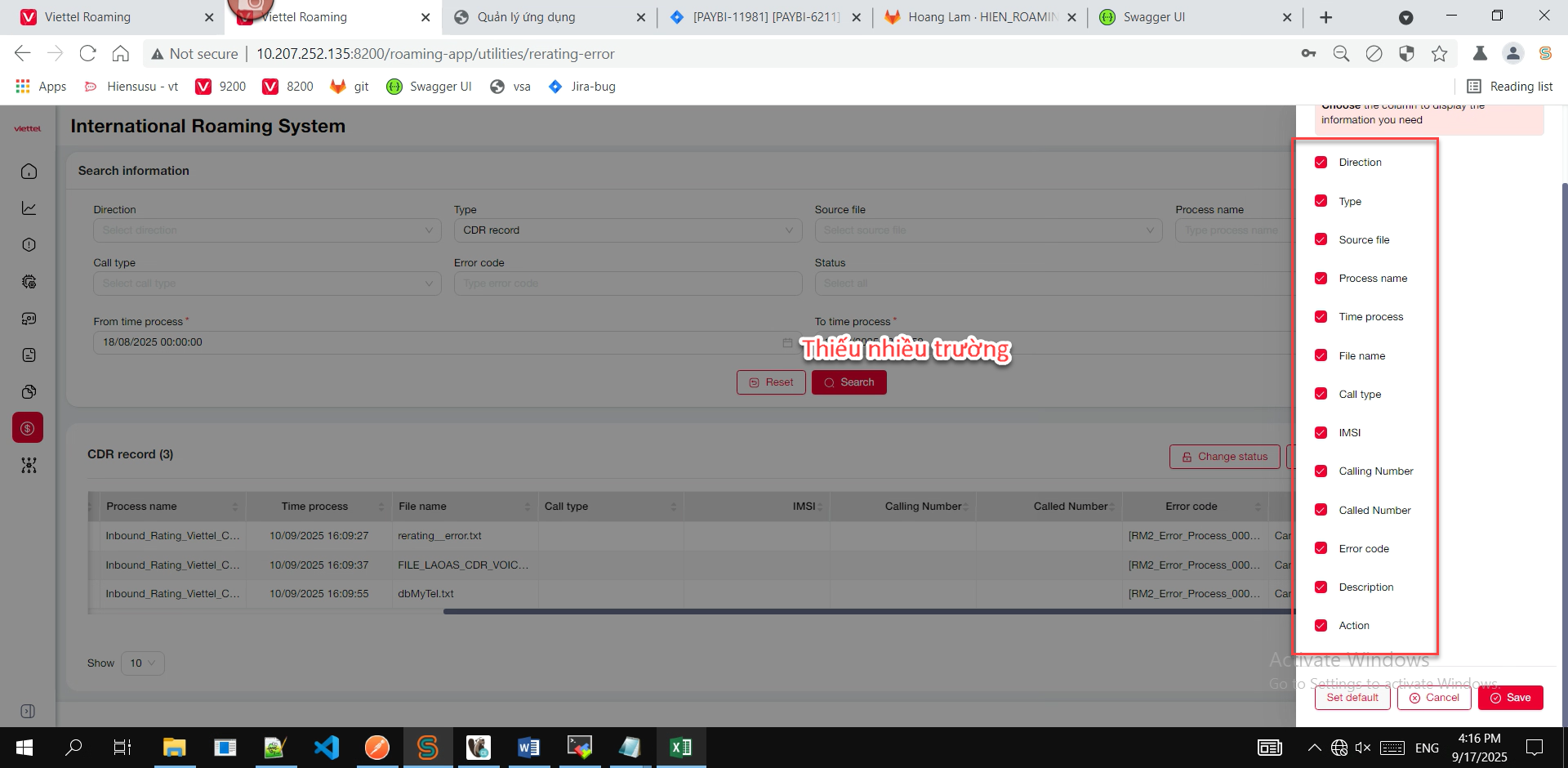Toggle the IMSI column checkbox

(x=1321, y=433)
